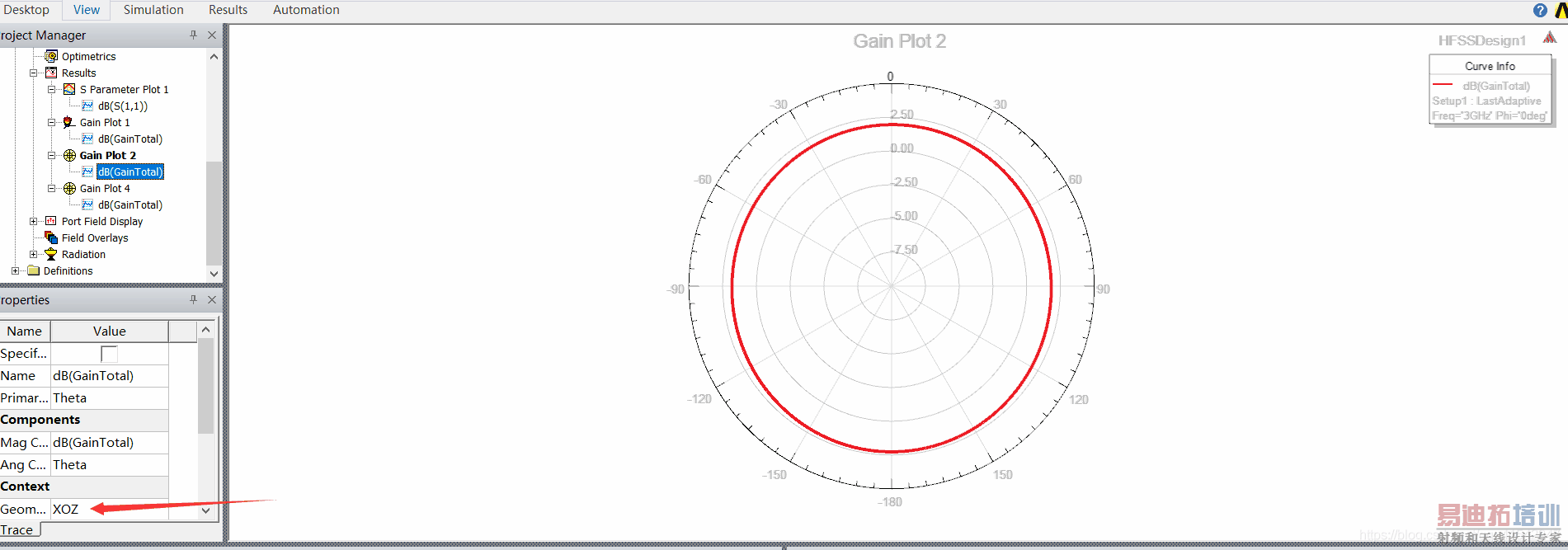Click the Gain Plot 4 polar icon
The height and width of the screenshot is (550, 1568).
click(69, 188)
